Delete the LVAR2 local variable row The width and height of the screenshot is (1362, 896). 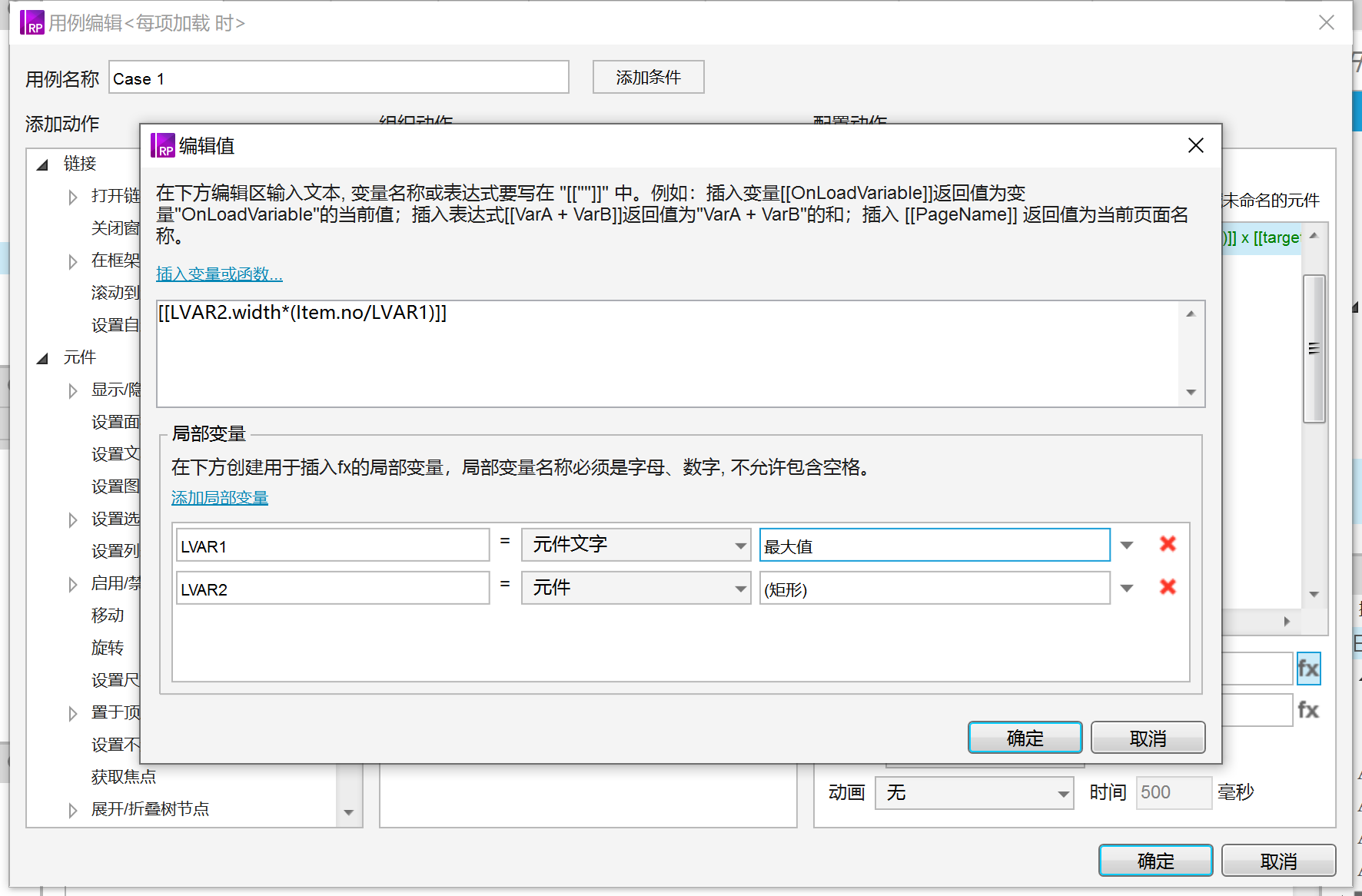pyautogui.click(x=1168, y=587)
